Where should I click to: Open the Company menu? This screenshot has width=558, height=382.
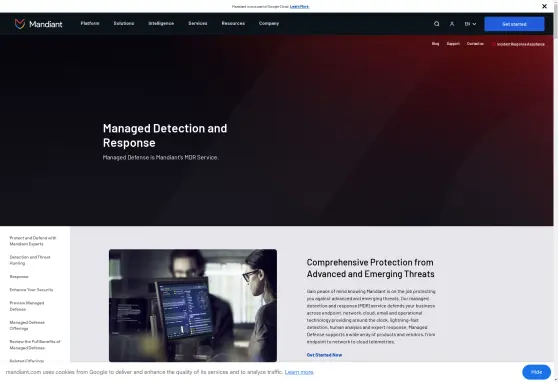(269, 23)
